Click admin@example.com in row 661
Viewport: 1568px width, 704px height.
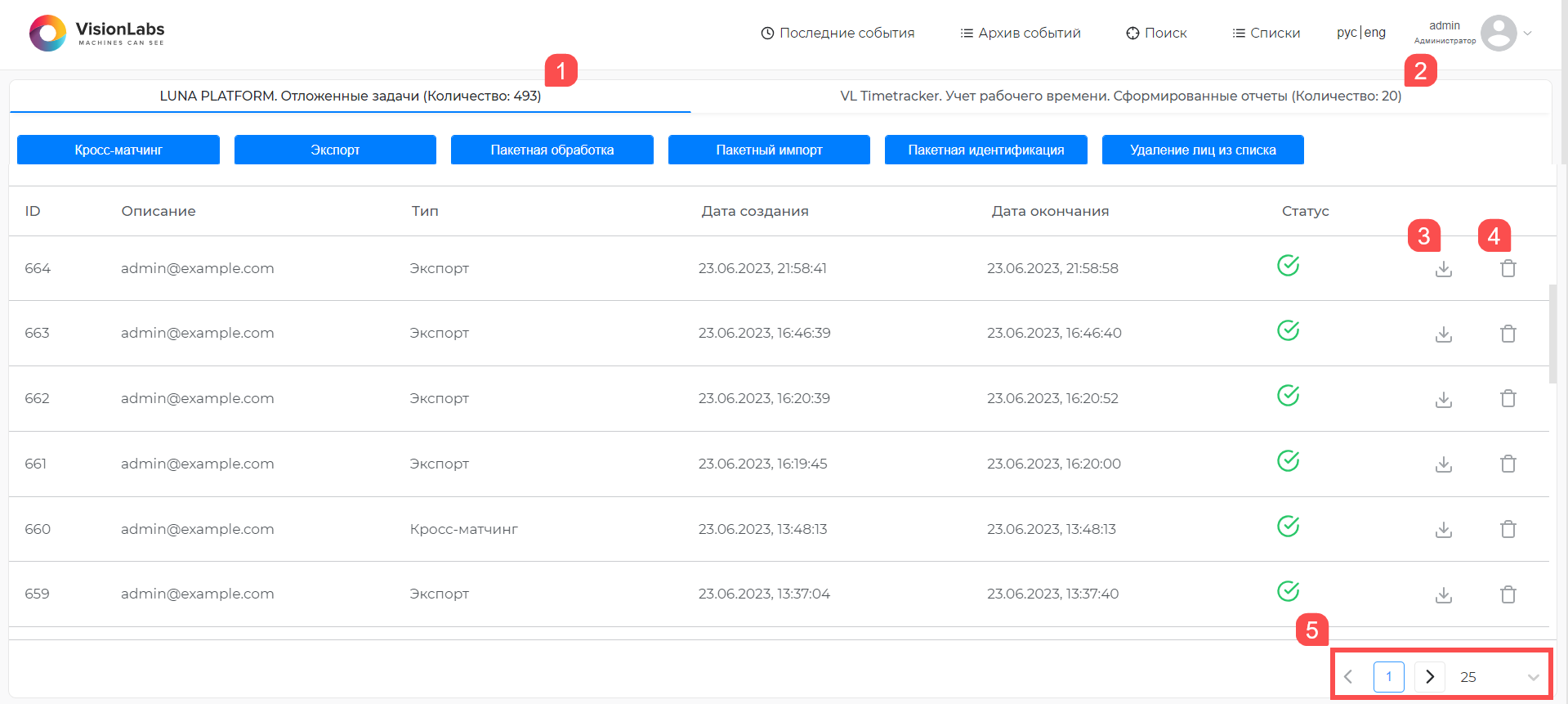(198, 464)
